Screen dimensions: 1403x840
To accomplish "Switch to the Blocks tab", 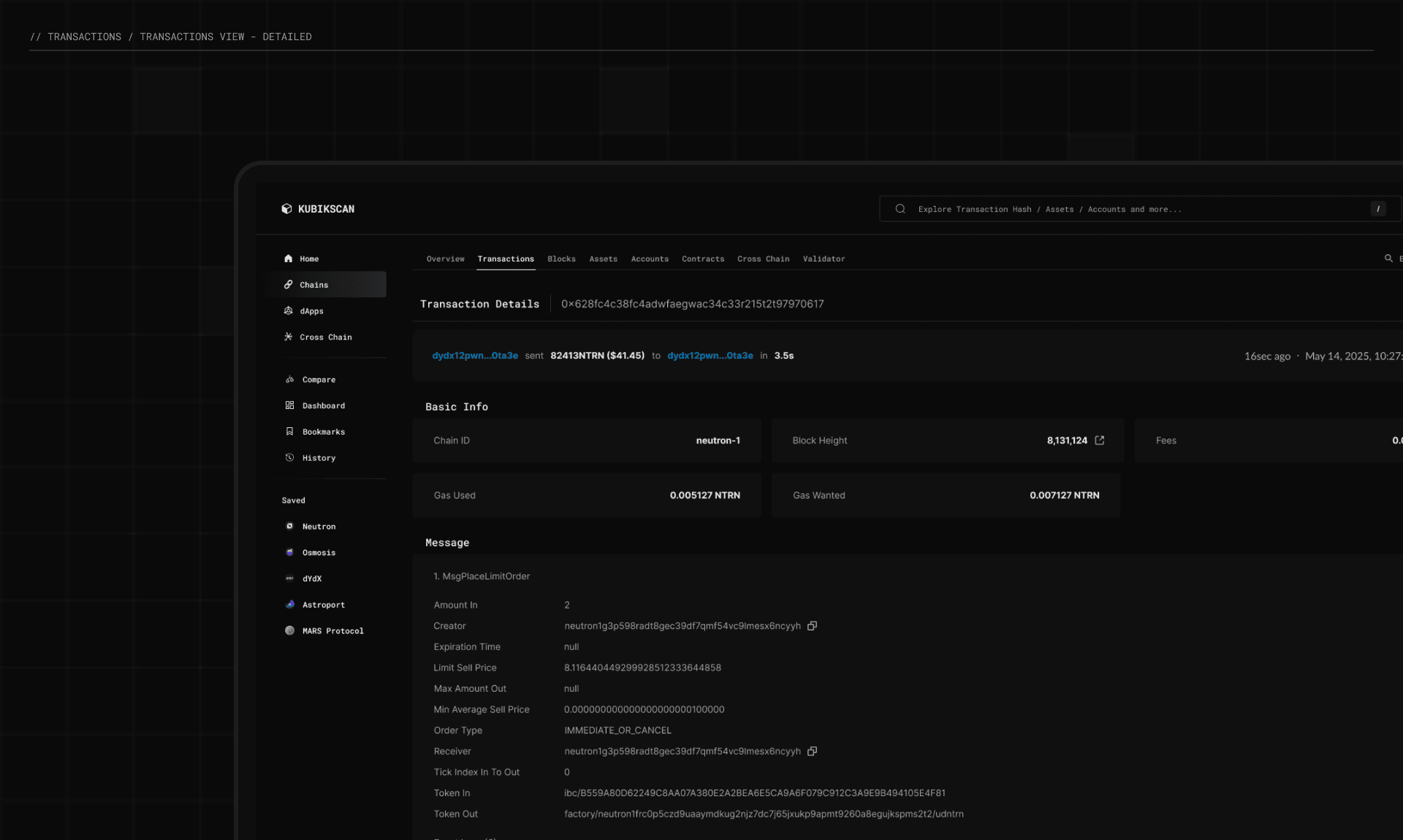I will tap(561, 259).
